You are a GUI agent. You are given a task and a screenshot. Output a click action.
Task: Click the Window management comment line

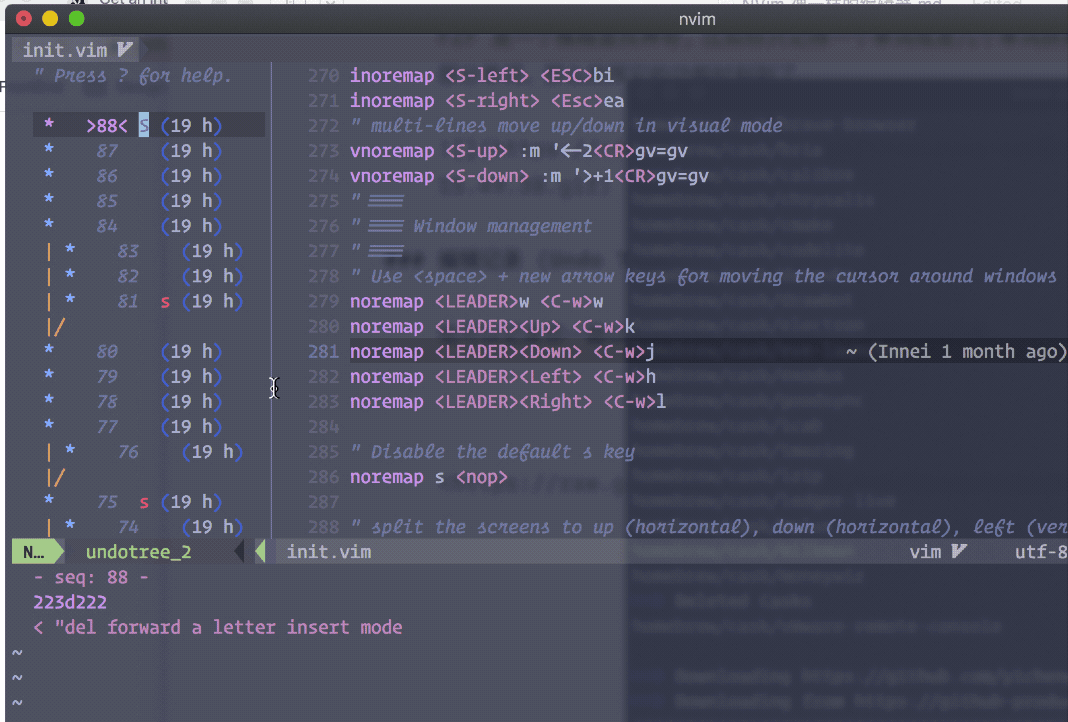tap(471, 226)
